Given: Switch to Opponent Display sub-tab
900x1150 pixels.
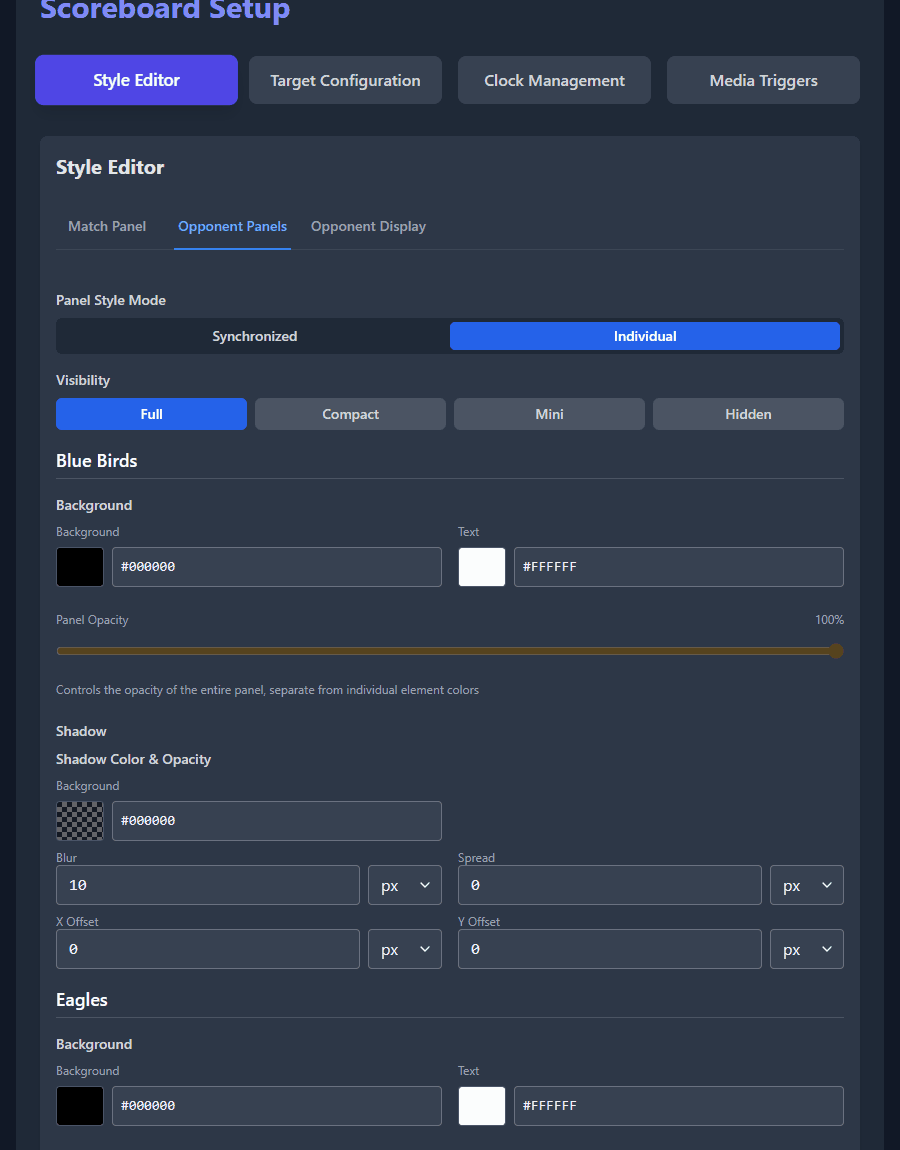Looking at the screenshot, I should point(368,227).
